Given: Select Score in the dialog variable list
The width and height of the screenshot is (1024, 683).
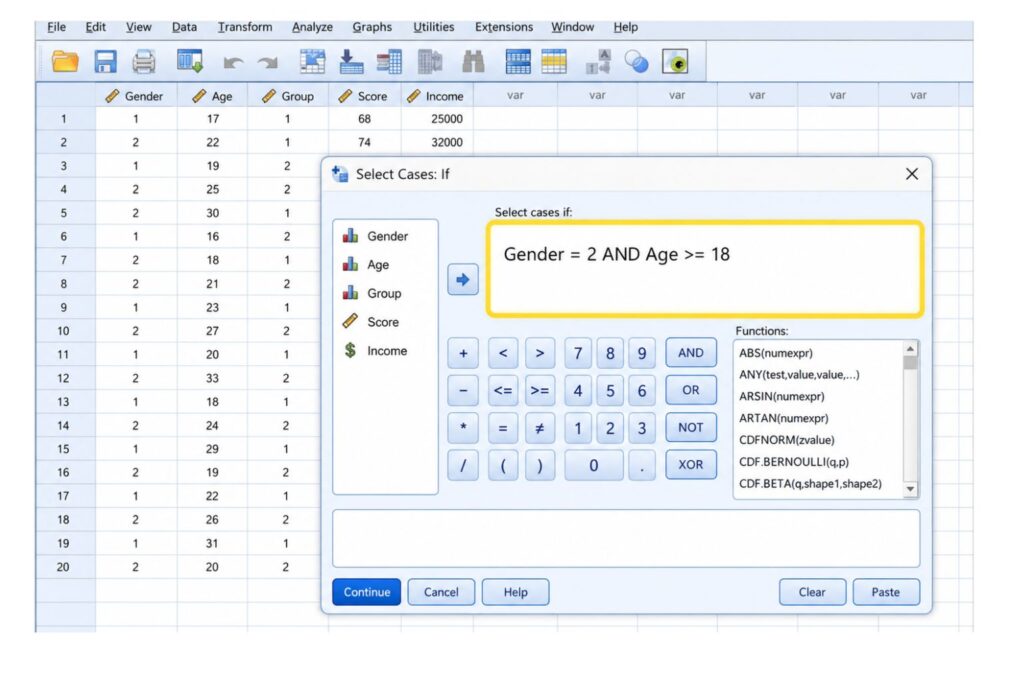Looking at the screenshot, I should pos(371,322).
